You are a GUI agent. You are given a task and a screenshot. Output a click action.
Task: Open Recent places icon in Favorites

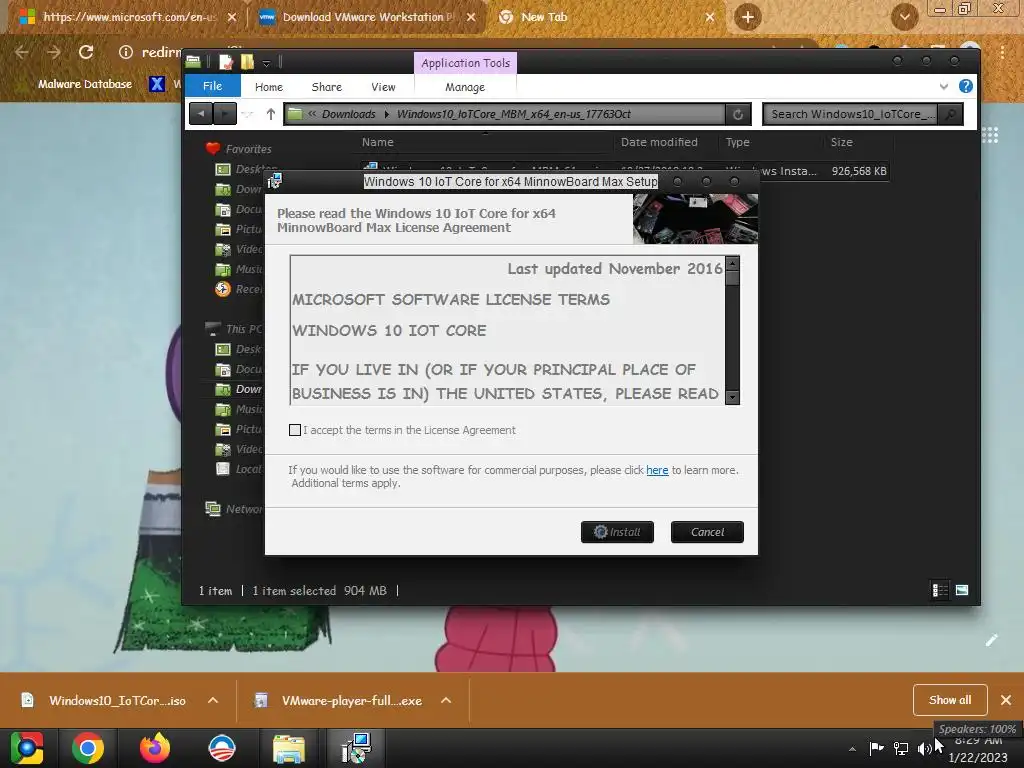point(223,289)
